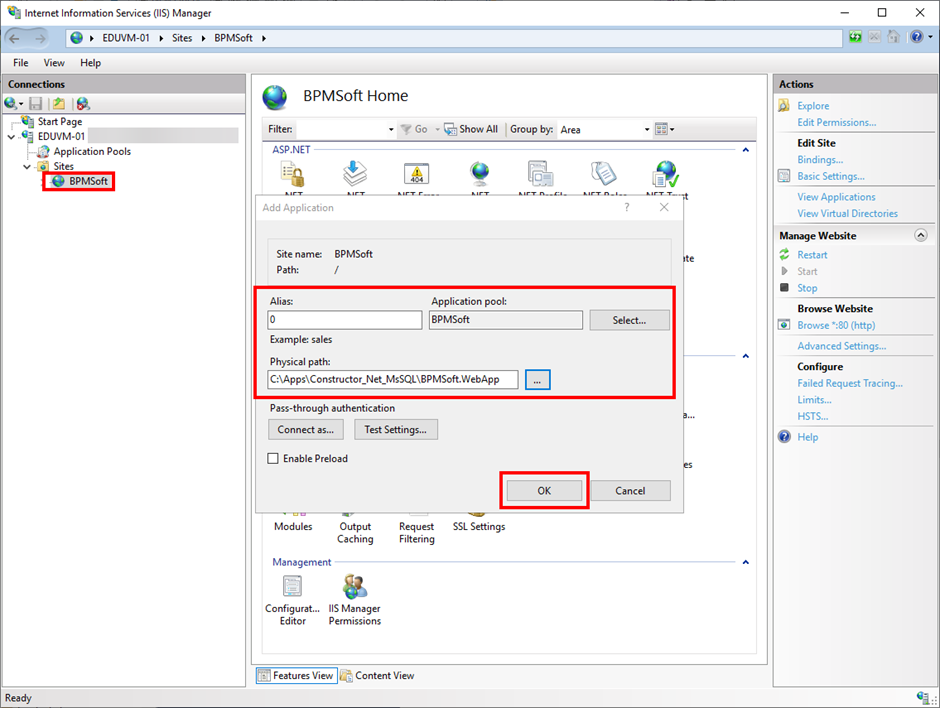Click the lock icon in ASP.NET section
Screen dimensions: 940x708
pos(293,174)
